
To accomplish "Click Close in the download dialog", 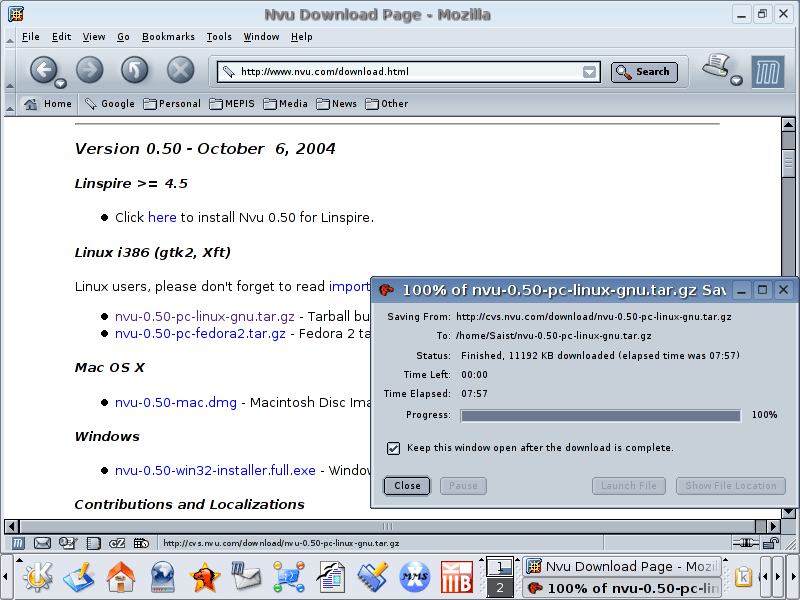I will [407, 486].
